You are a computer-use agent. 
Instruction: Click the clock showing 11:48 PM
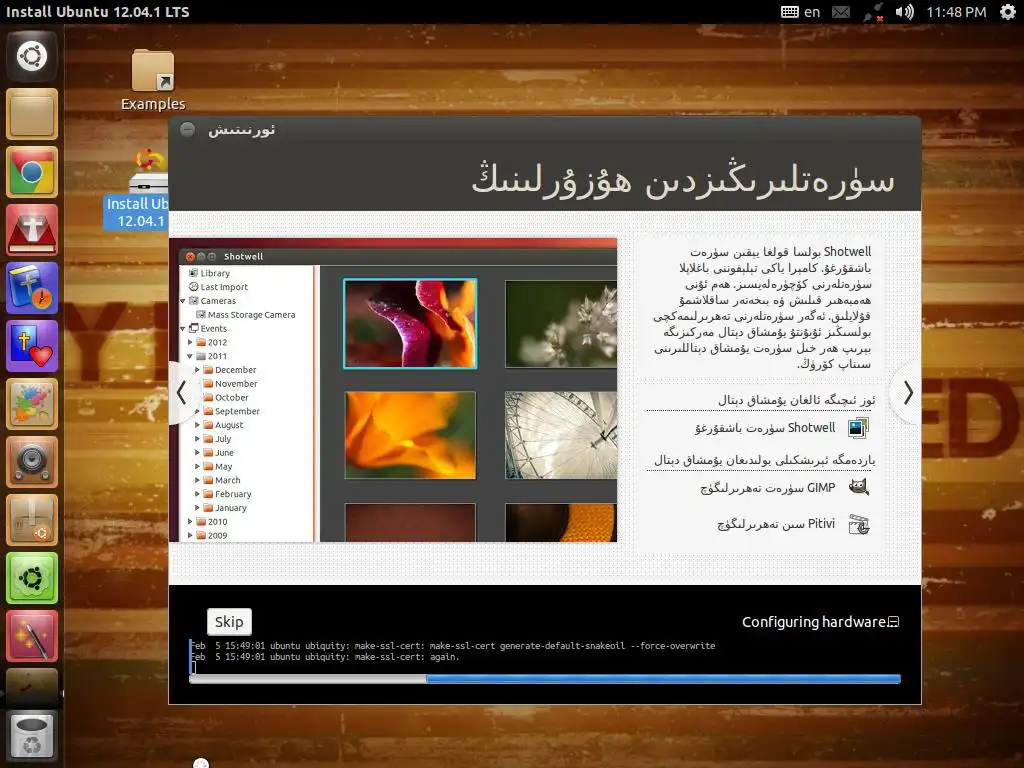click(956, 12)
